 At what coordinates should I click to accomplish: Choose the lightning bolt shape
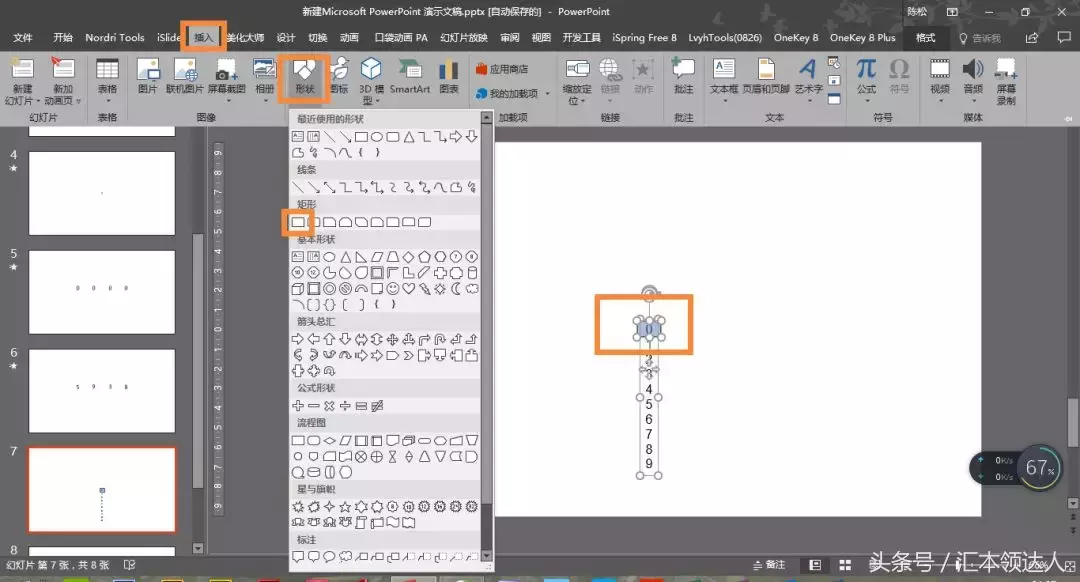click(424, 289)
